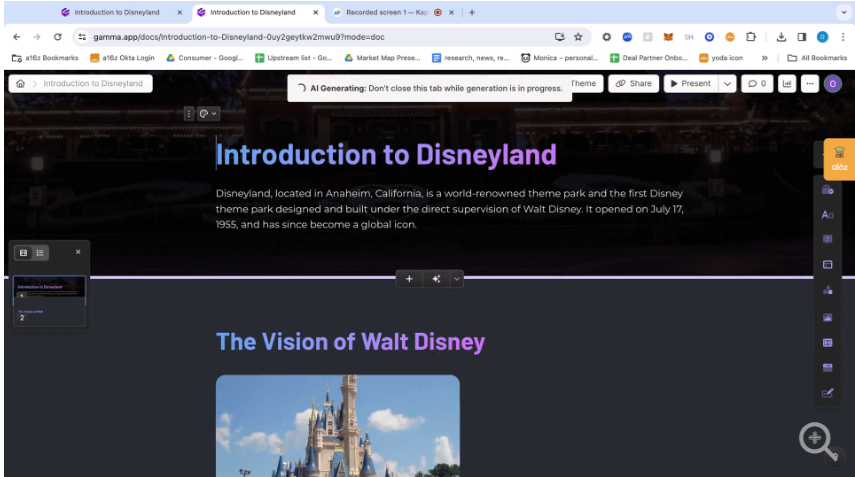Screen dimensions: 855x477
Task: Open the analytics chart icon
Action: point(787,83)
